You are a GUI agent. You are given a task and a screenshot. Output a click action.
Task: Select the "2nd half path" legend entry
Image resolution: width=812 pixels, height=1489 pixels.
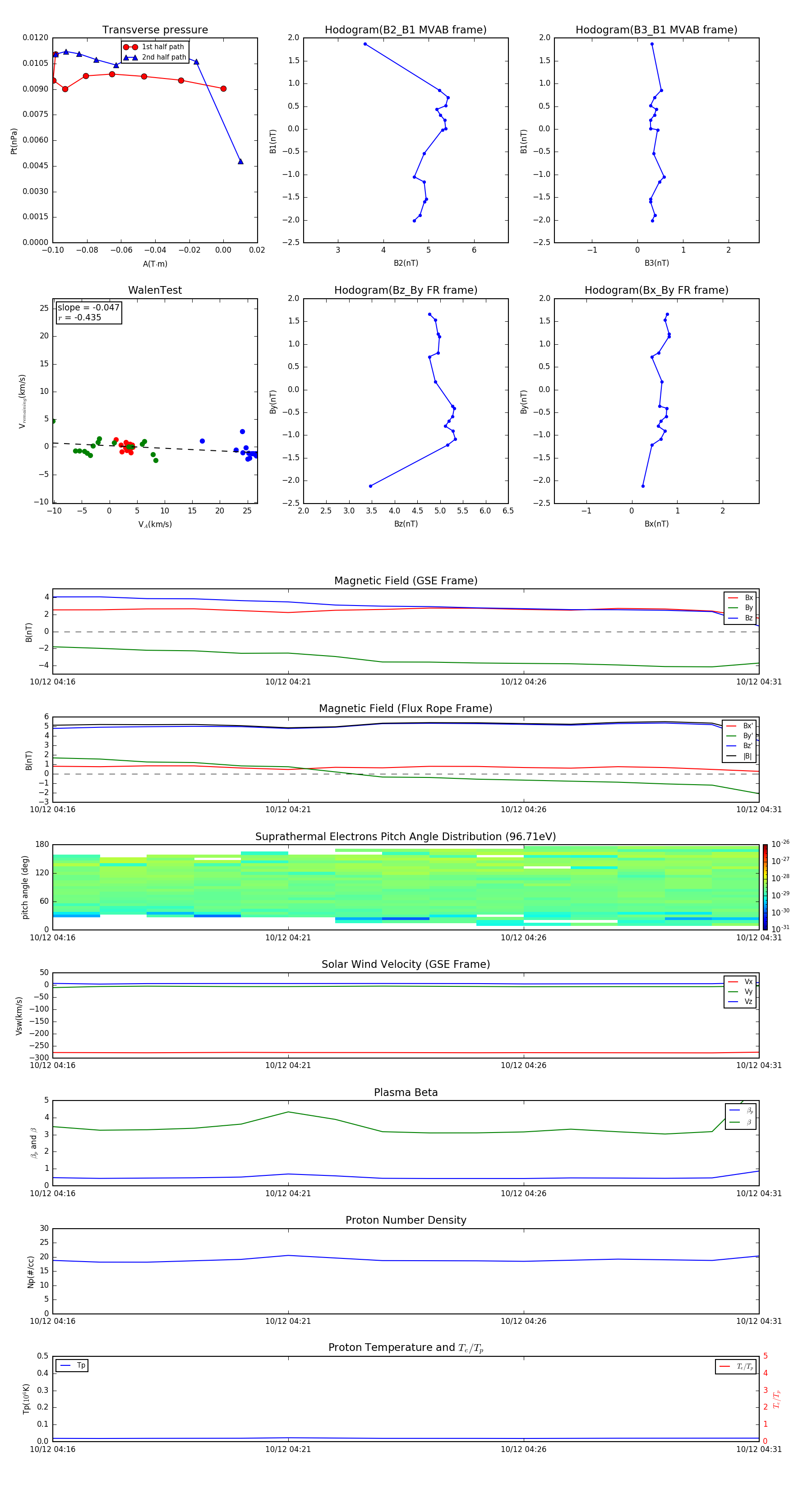tap(155, 57)
